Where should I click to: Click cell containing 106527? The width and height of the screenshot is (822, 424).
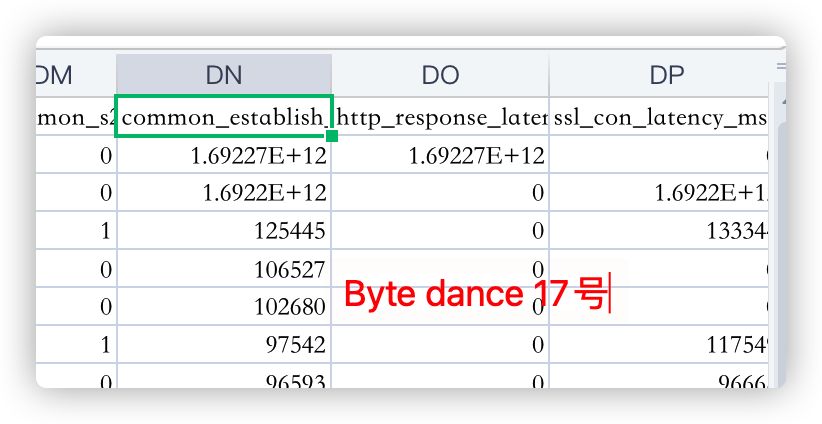pos(223,270)
